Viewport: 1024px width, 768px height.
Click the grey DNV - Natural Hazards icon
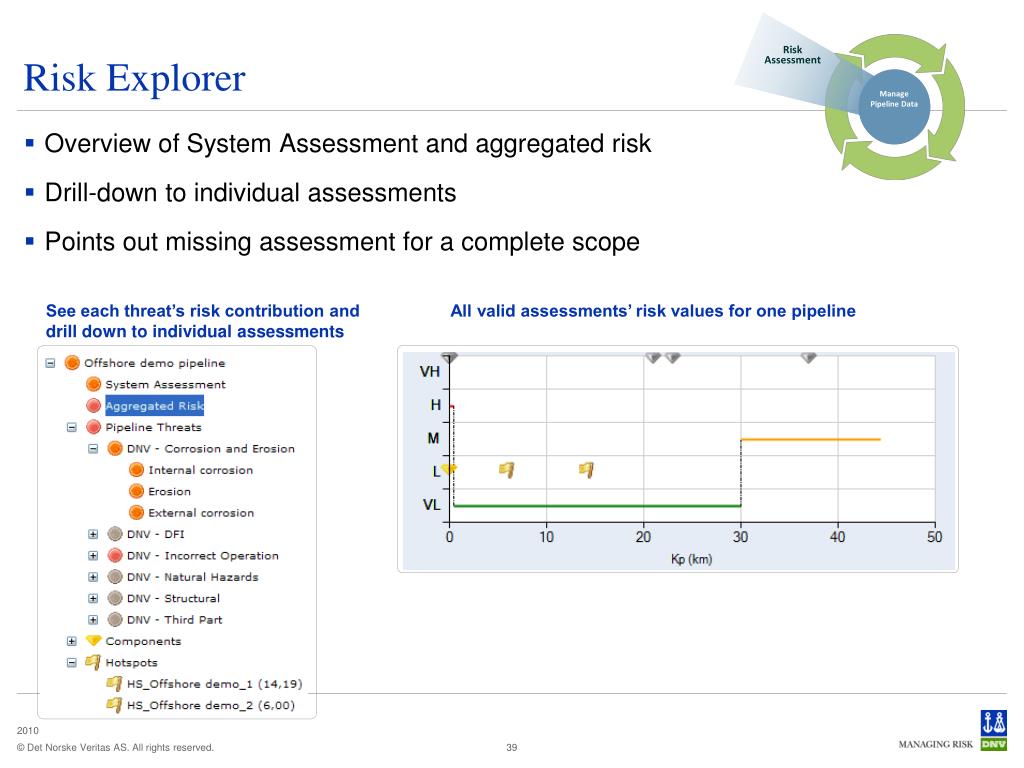pyautogui.click(x=115, y=577)
